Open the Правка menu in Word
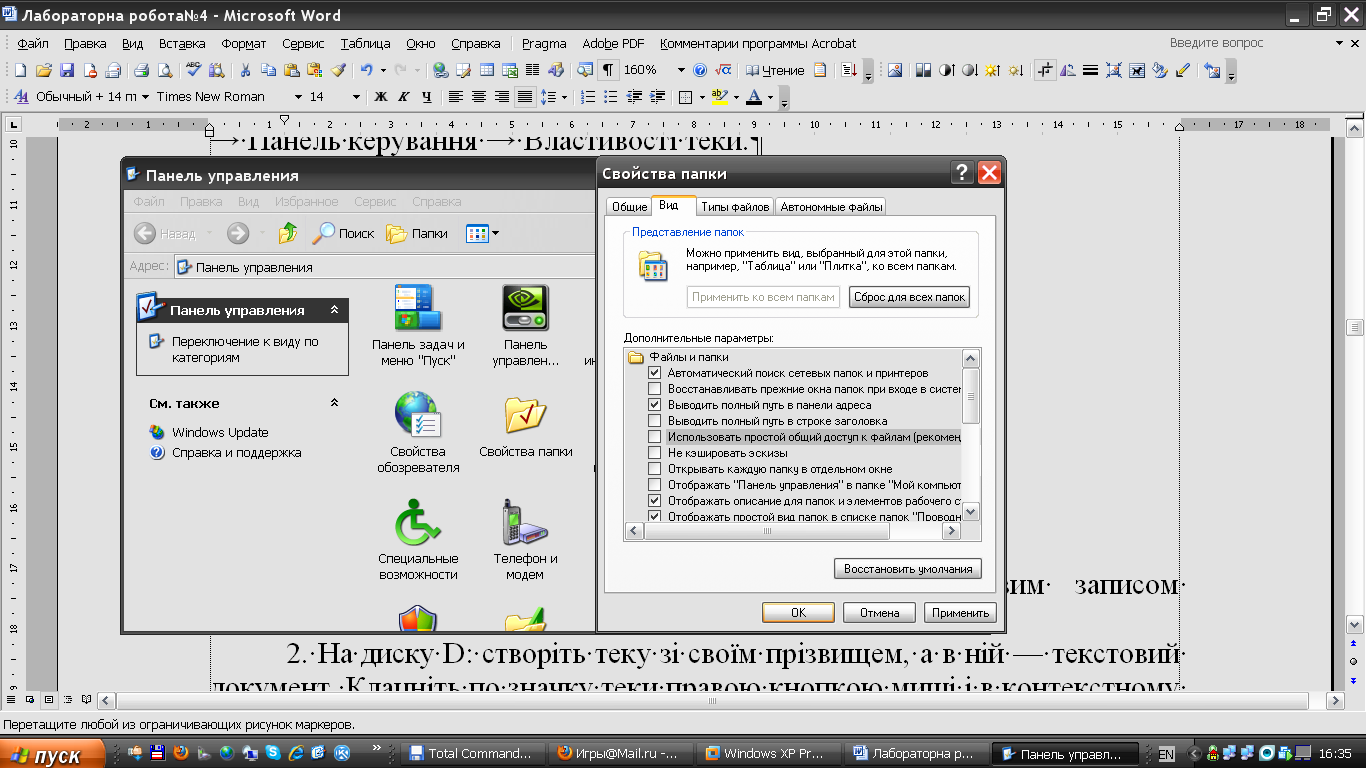 pos(85,43)
